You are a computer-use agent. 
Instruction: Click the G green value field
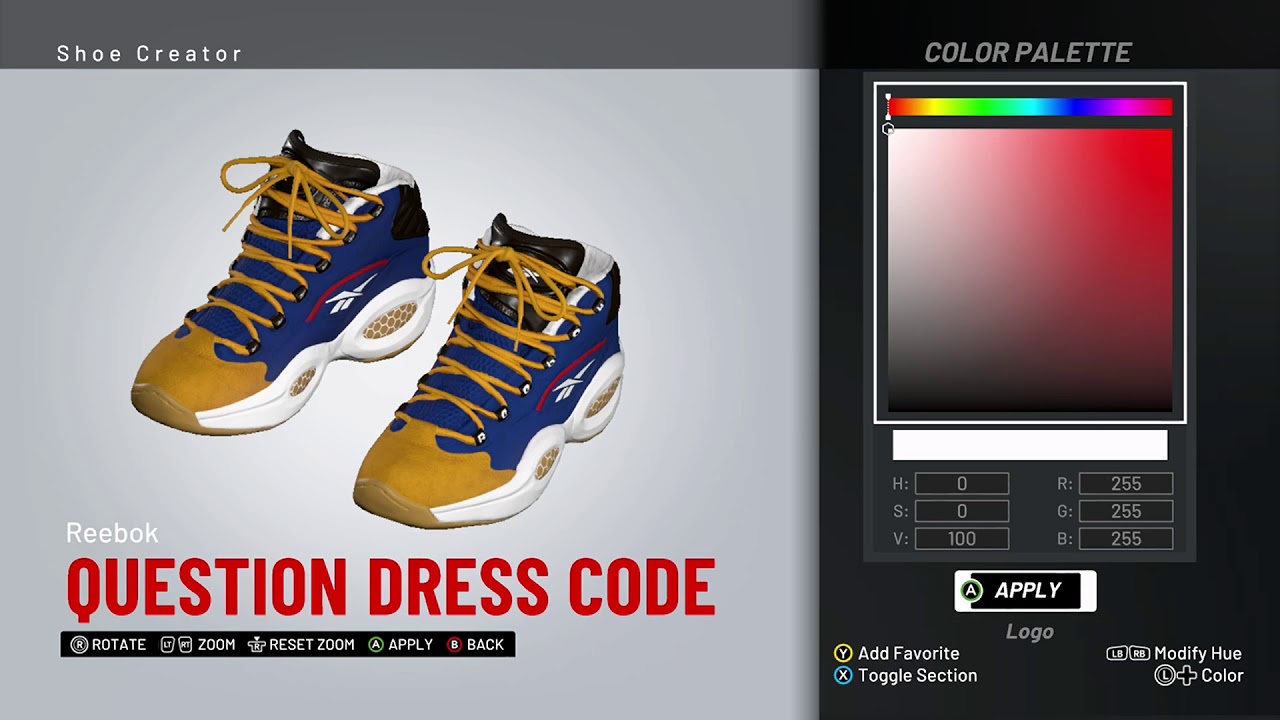(1126, 511)
